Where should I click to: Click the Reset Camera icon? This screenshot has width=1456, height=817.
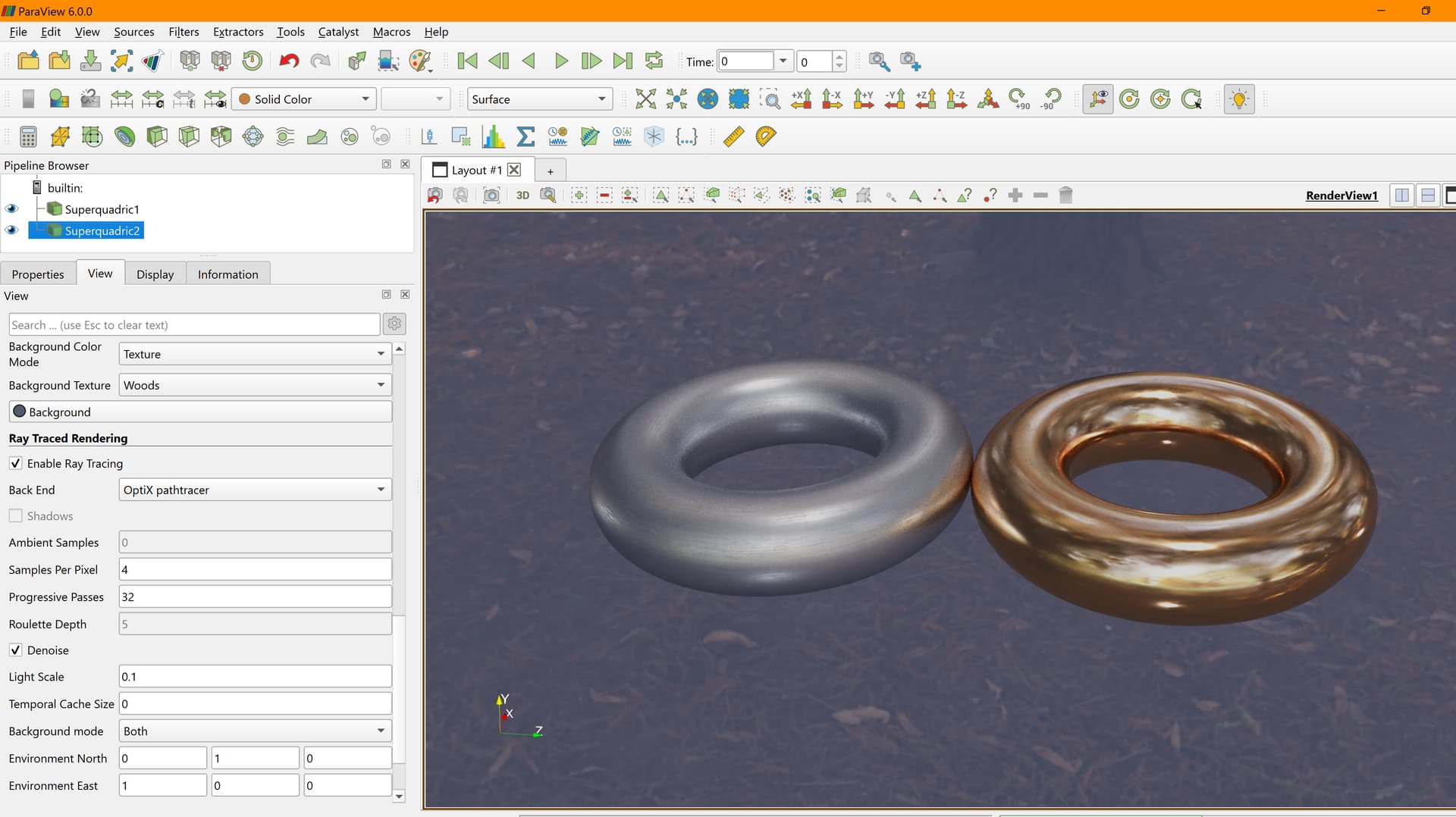click(x=645, y=99)
